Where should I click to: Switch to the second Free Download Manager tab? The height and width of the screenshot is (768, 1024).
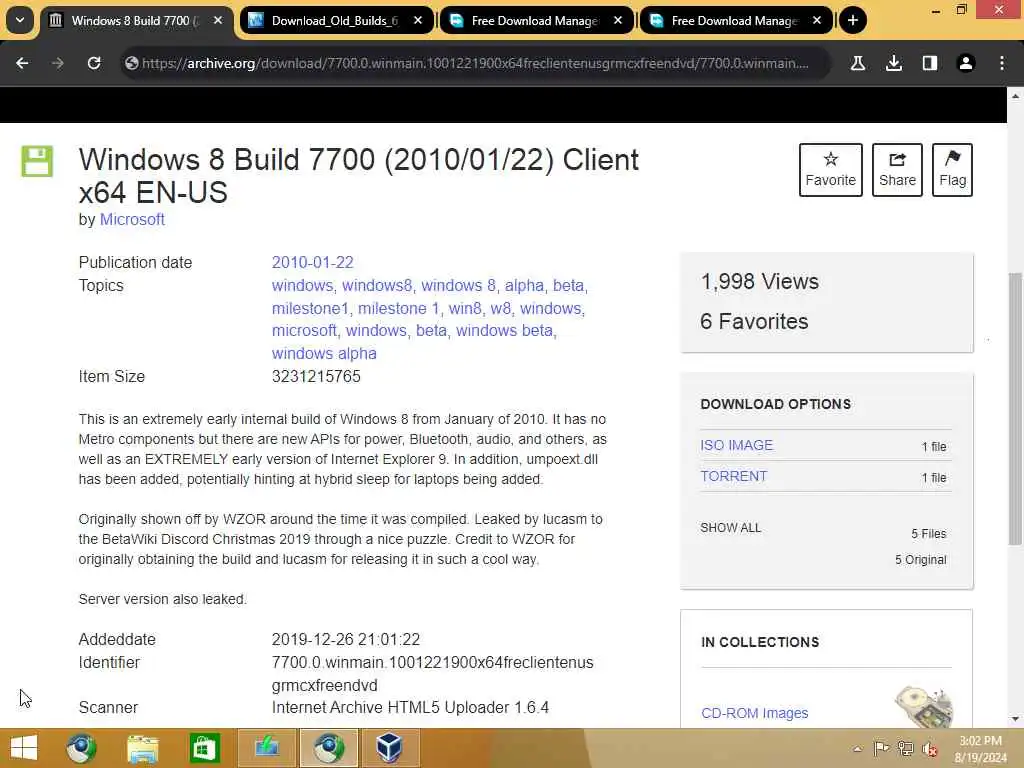click(x=737, y=21)
